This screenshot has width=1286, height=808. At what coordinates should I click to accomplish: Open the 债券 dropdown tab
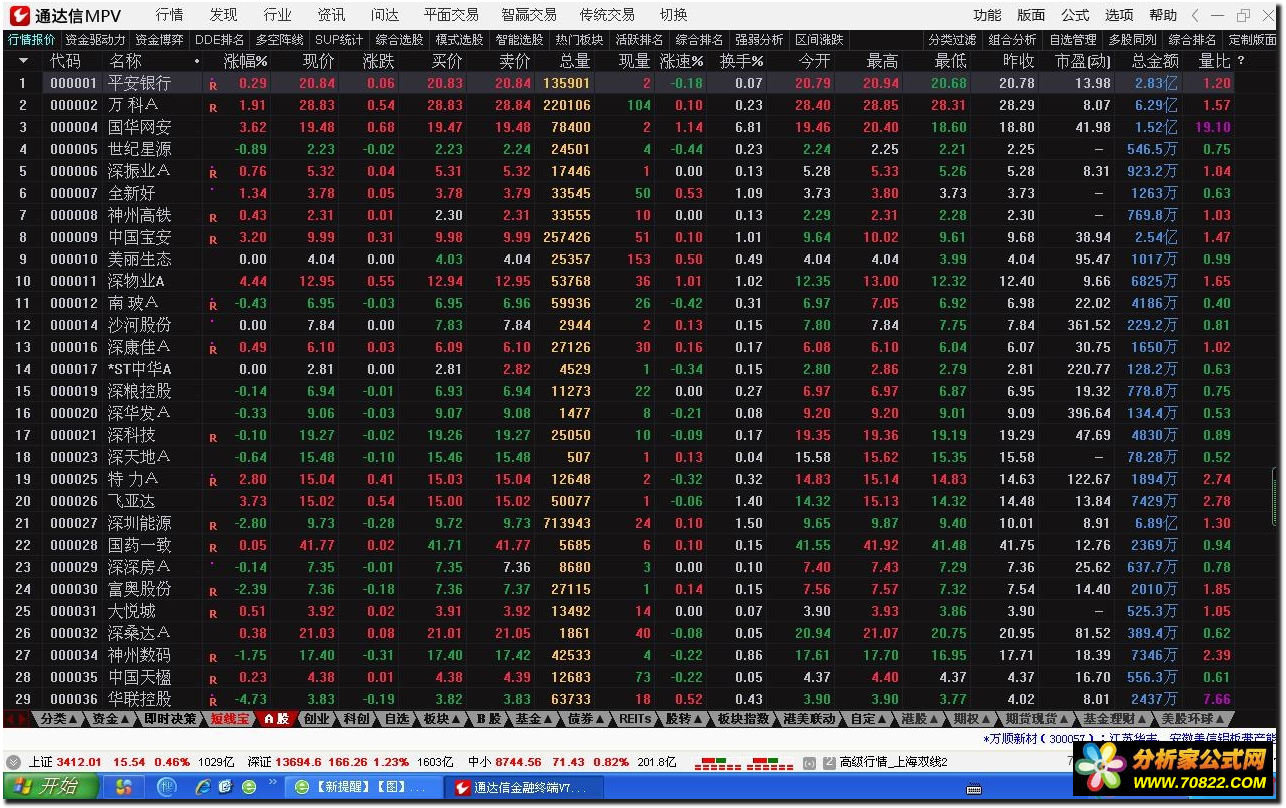pyautogui.click(x=587, y=719)
